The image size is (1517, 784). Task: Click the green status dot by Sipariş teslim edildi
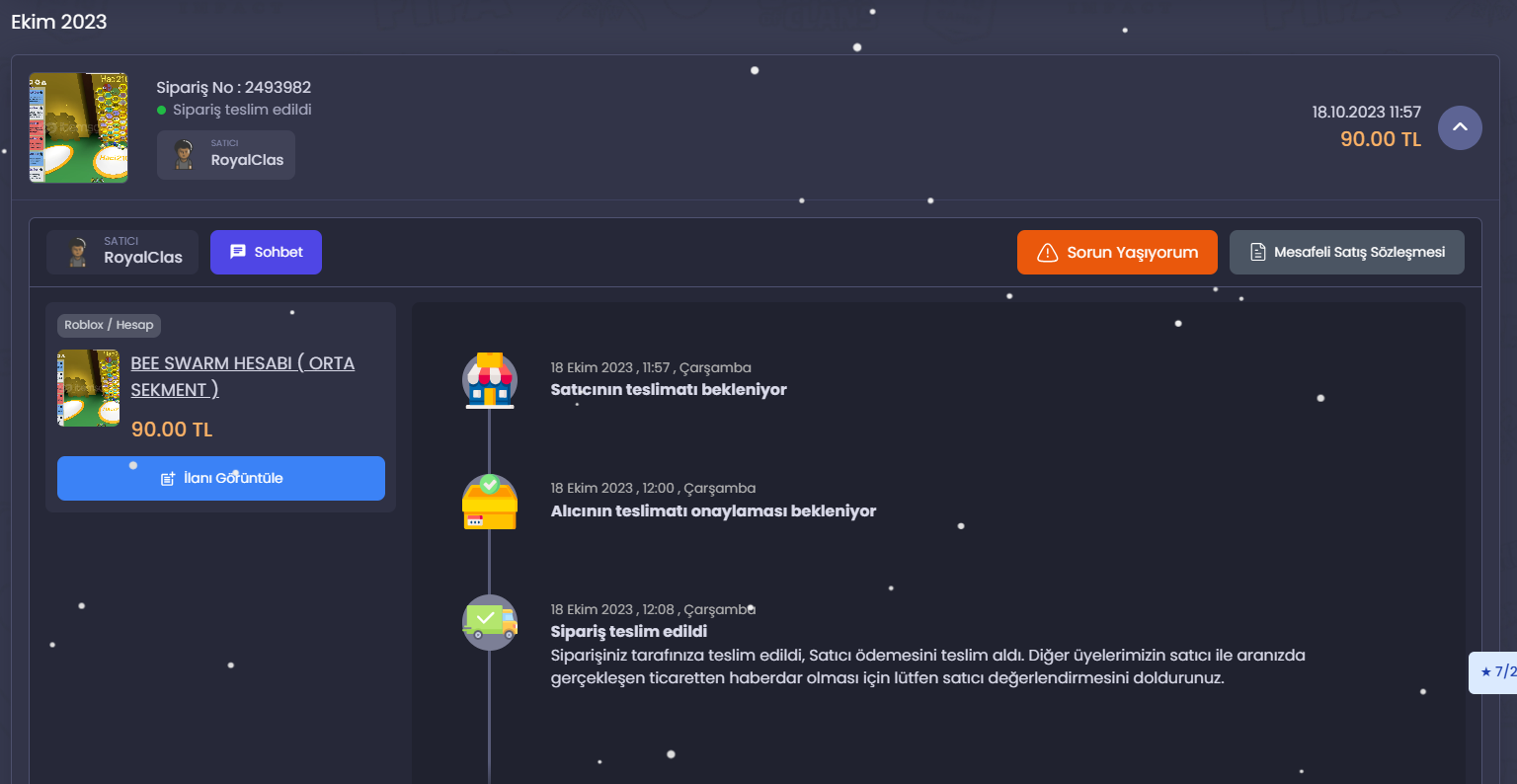click(x=162, y=110)
